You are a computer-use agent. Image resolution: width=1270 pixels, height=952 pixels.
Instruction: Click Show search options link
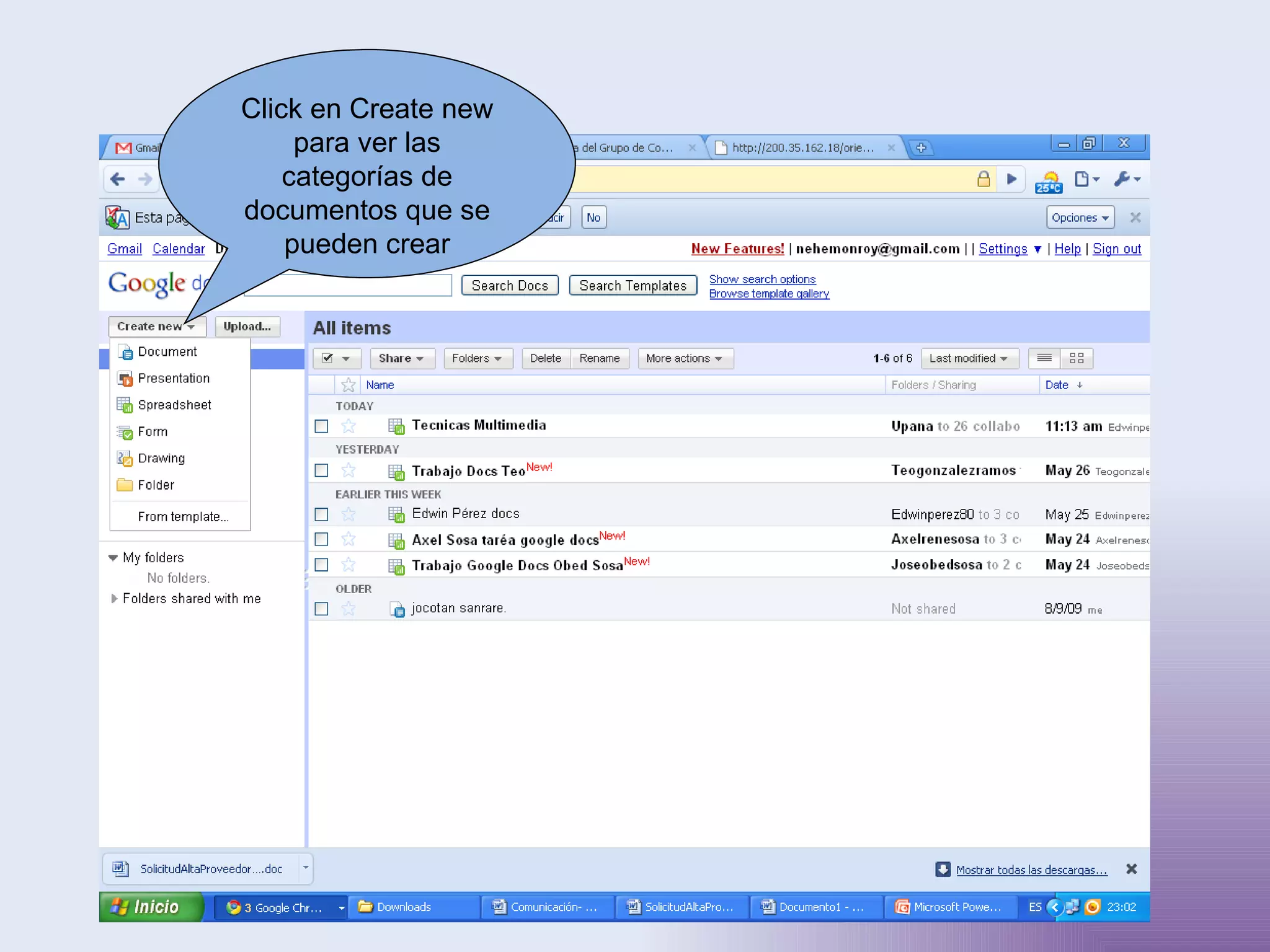click(x=762, y=280)
